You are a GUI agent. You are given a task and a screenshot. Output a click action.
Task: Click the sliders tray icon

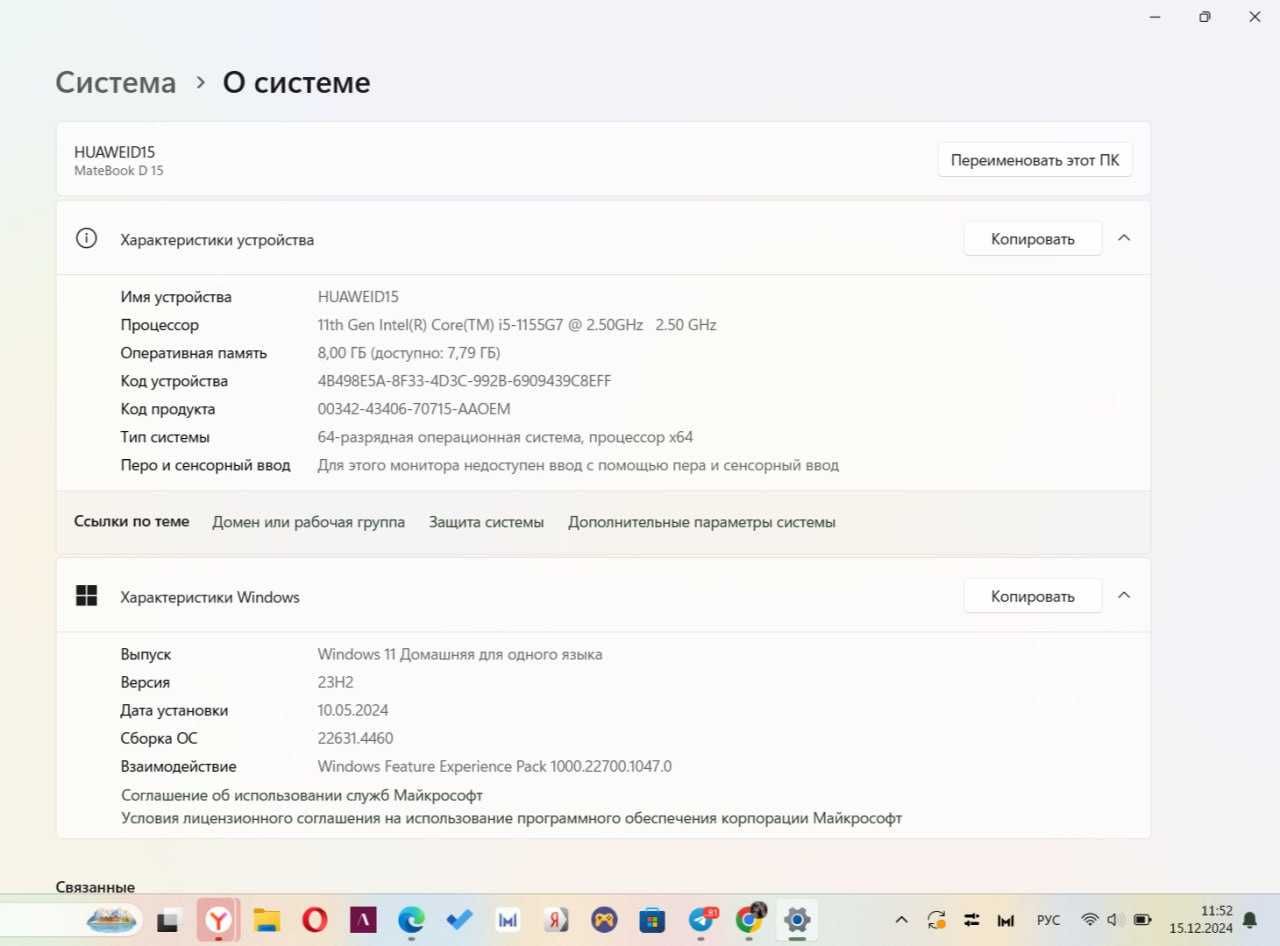pos(972,920)
